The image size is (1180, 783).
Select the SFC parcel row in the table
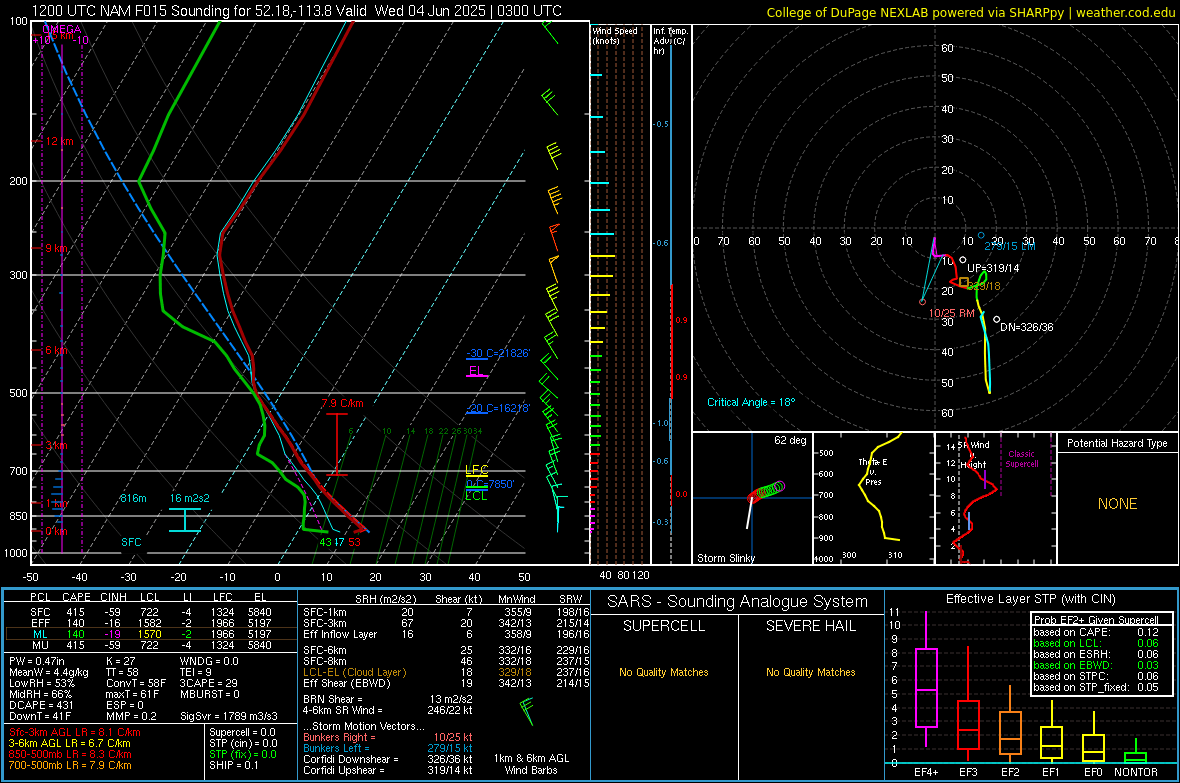pyautogui.click(x=151, y=612)
